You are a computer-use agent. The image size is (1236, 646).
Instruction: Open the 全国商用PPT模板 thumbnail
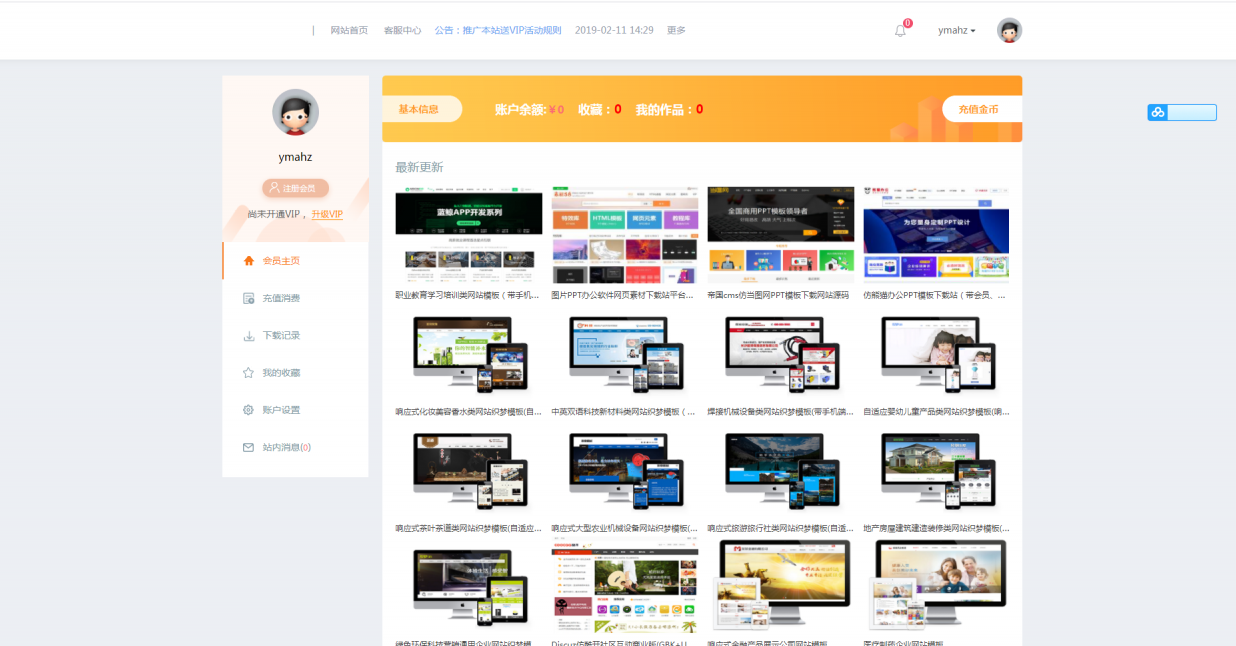pos(781,235)
